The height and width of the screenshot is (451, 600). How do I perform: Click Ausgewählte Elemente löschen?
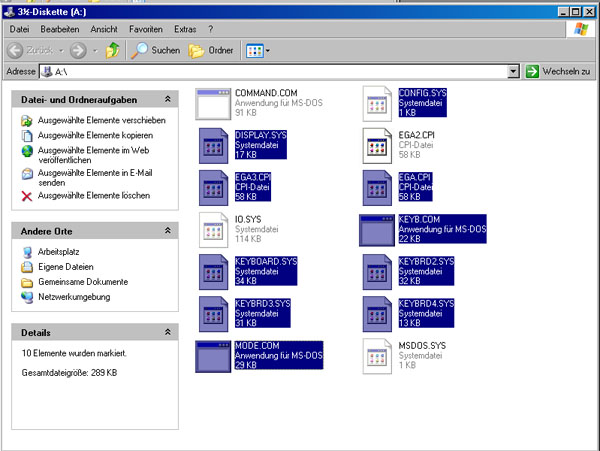[x=94, y=196]
